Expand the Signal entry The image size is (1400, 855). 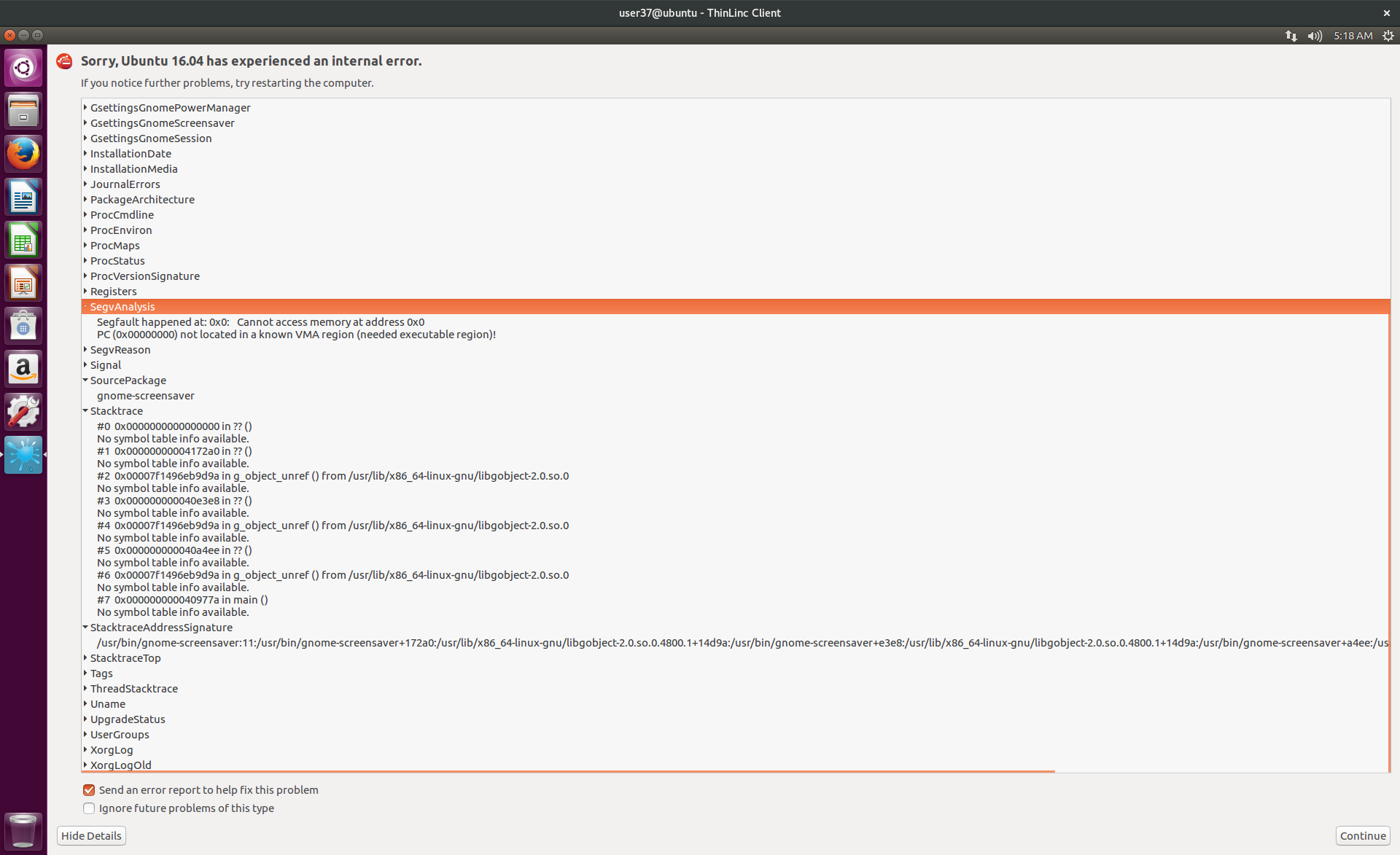click(x=85, y=364)
